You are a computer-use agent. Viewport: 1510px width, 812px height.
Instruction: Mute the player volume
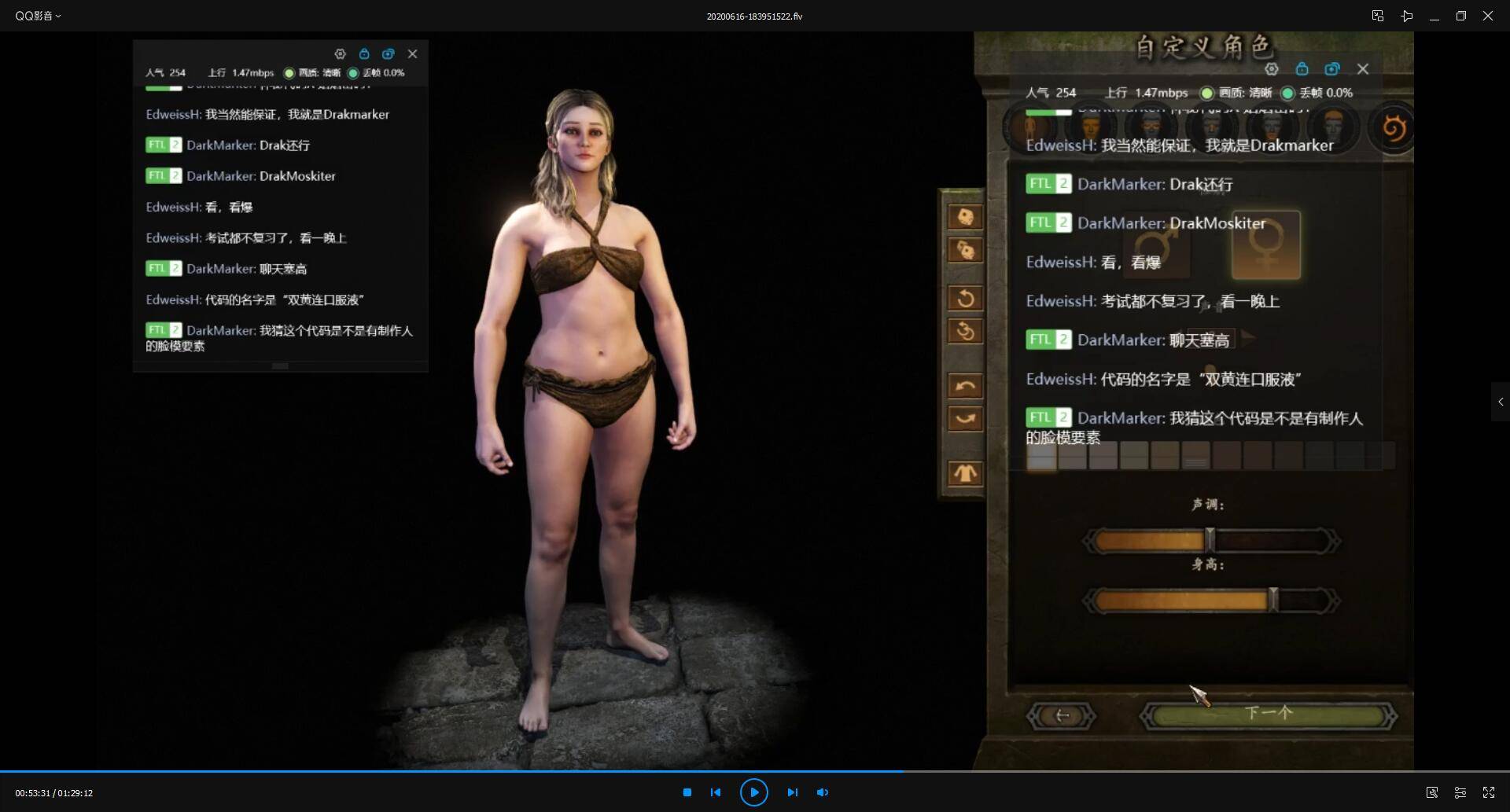coord(822,792)
